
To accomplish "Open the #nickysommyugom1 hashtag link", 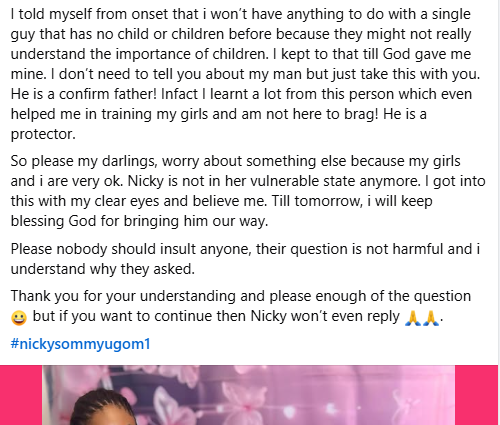I will coord(80,344).
